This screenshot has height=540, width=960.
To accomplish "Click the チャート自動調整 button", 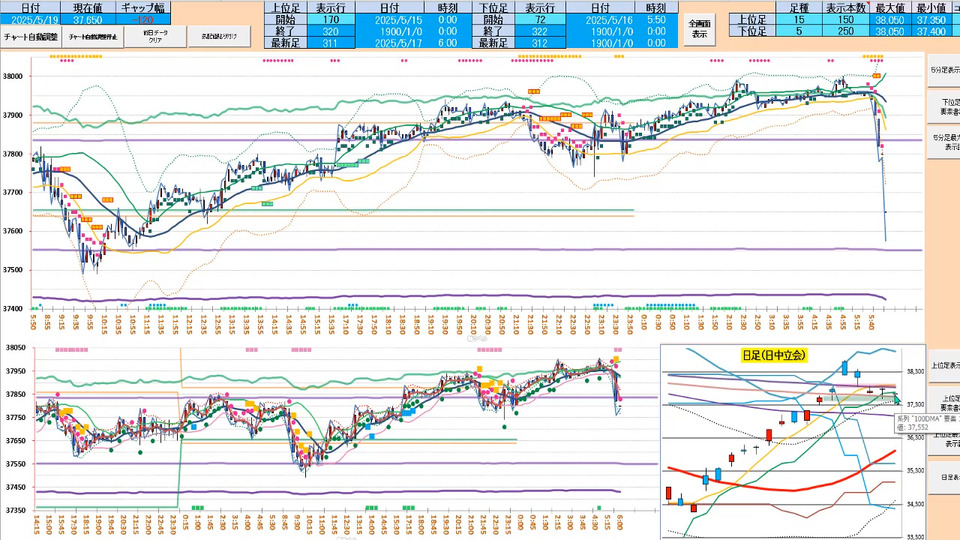I will coord(31,37).
